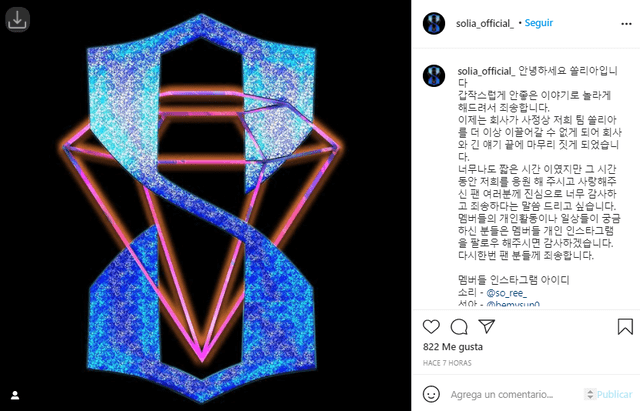Viewport: 640px width, 411px height.
Task: Focus the Agrega un comentario field
Action: (502, 394)
